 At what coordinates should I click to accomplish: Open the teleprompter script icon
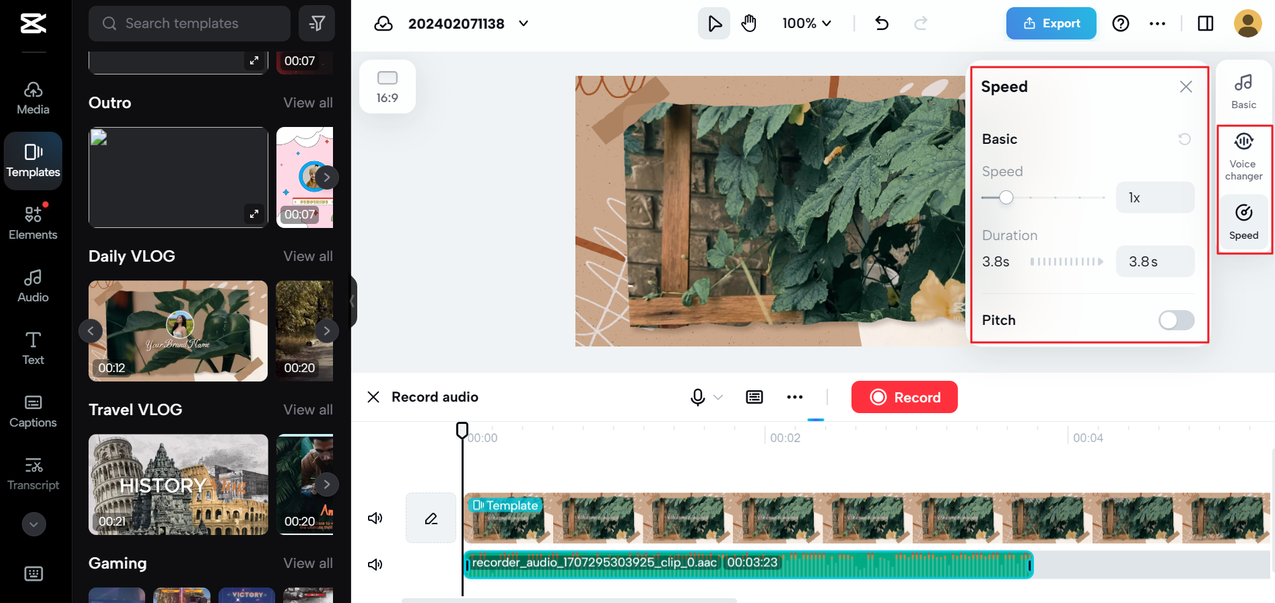click(755, 397)
